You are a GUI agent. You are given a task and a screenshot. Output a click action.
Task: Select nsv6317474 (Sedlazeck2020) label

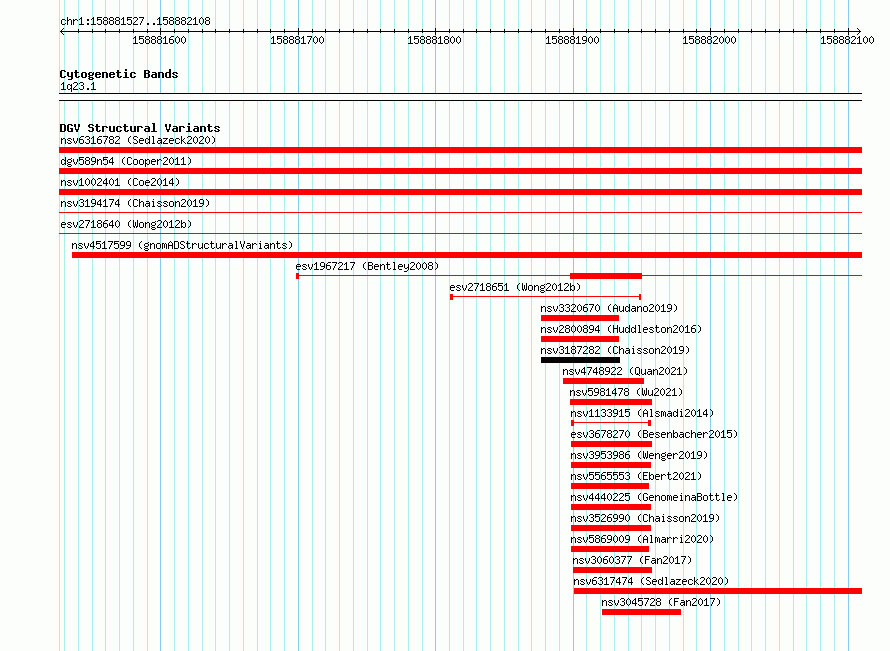click(x=651, y=581)
